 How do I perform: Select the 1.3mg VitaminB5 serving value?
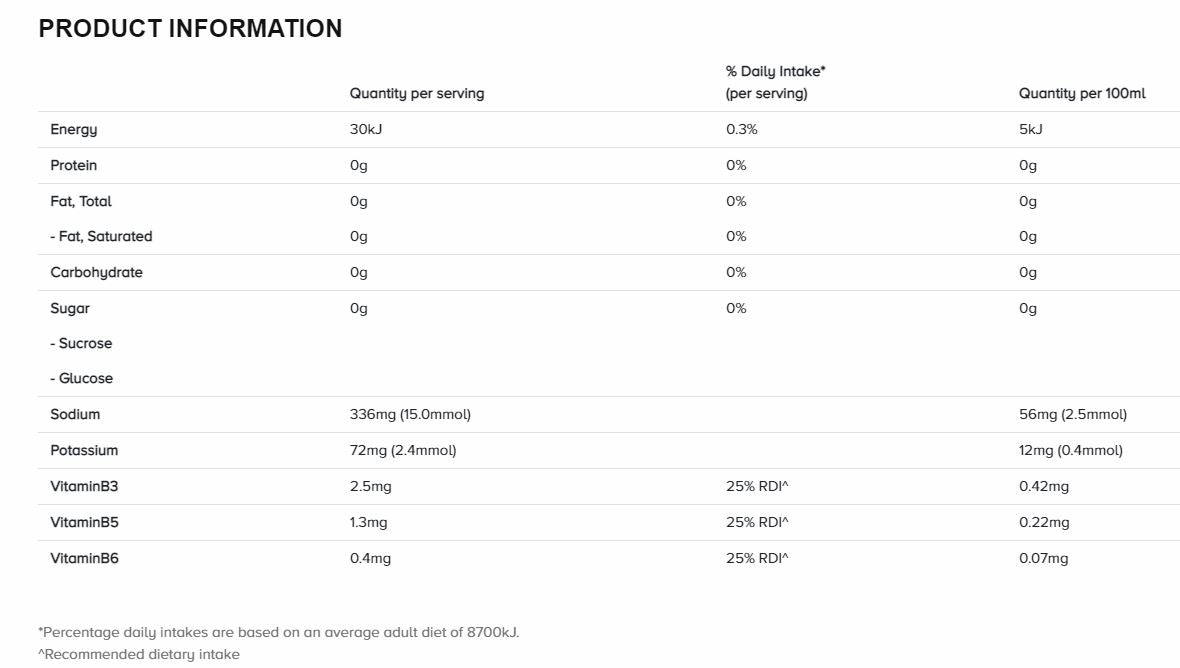pos(368,523)
